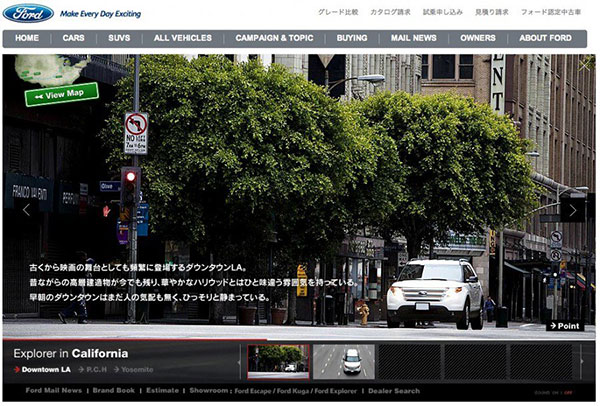The image size is (600, 406).
Task: Click the Point arrow button
Action: tap(565, 326)
